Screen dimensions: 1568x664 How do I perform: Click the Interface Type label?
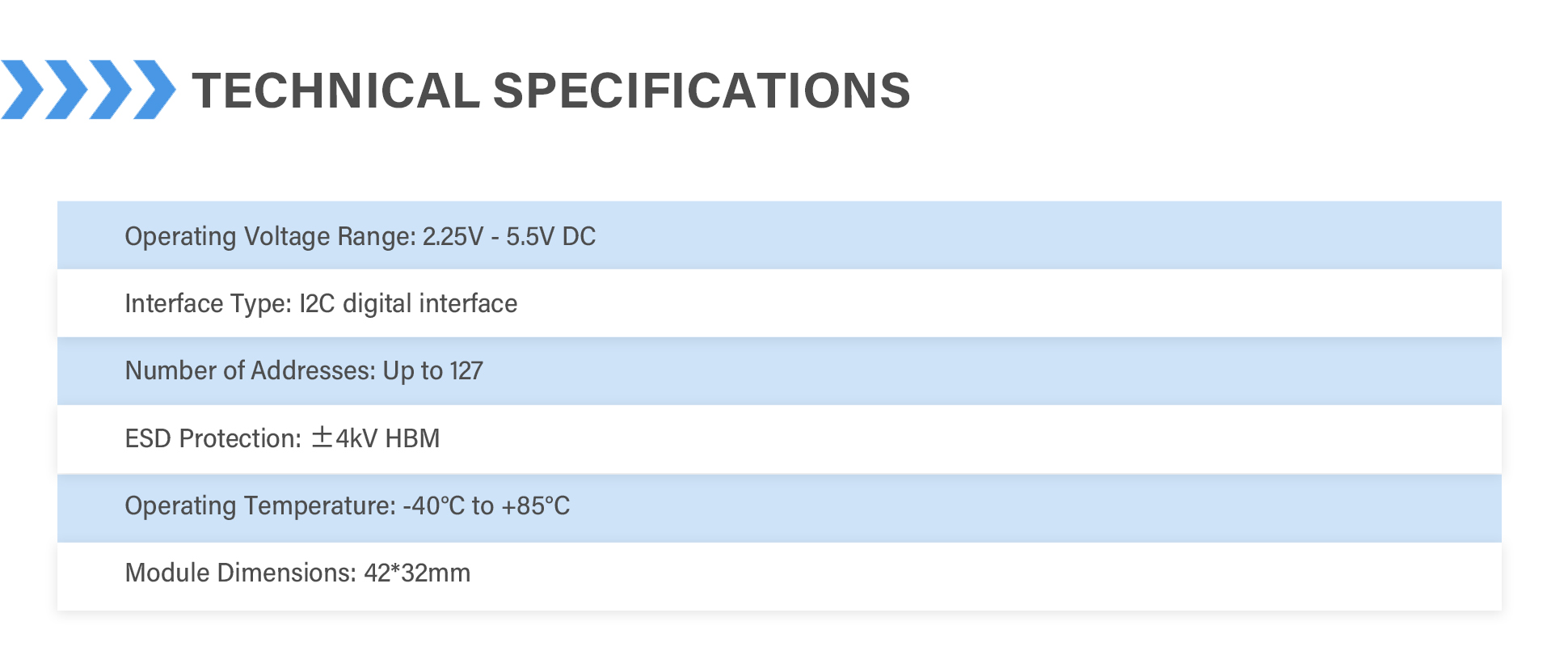[x=208, y=303]
